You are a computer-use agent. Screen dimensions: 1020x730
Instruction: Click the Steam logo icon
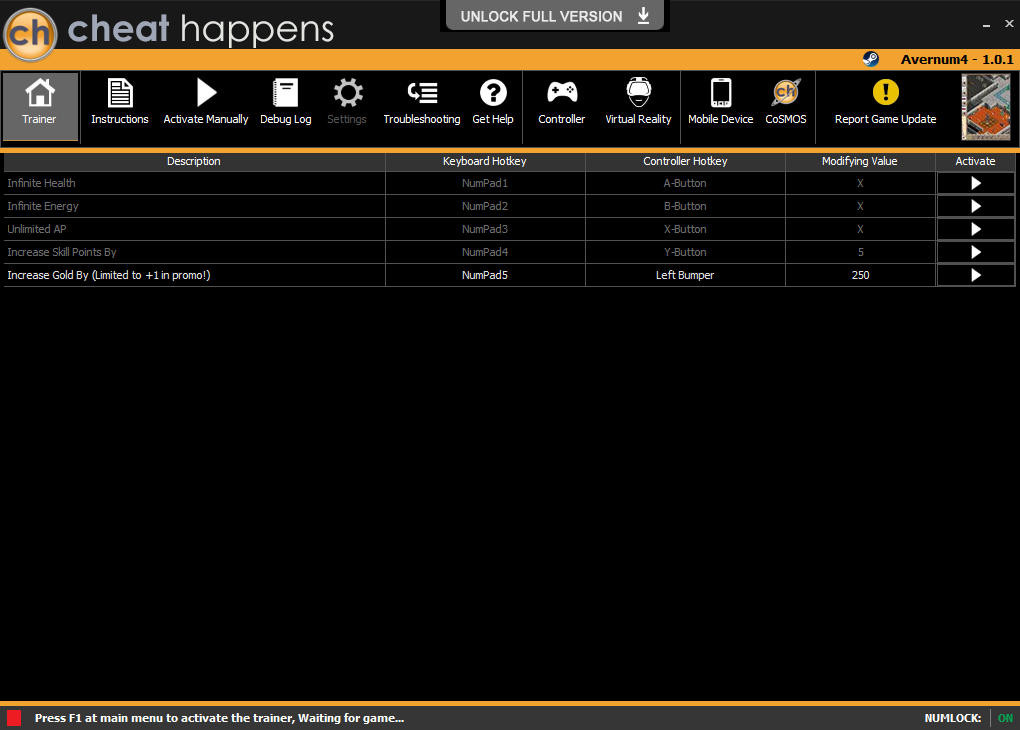point(870,59)
